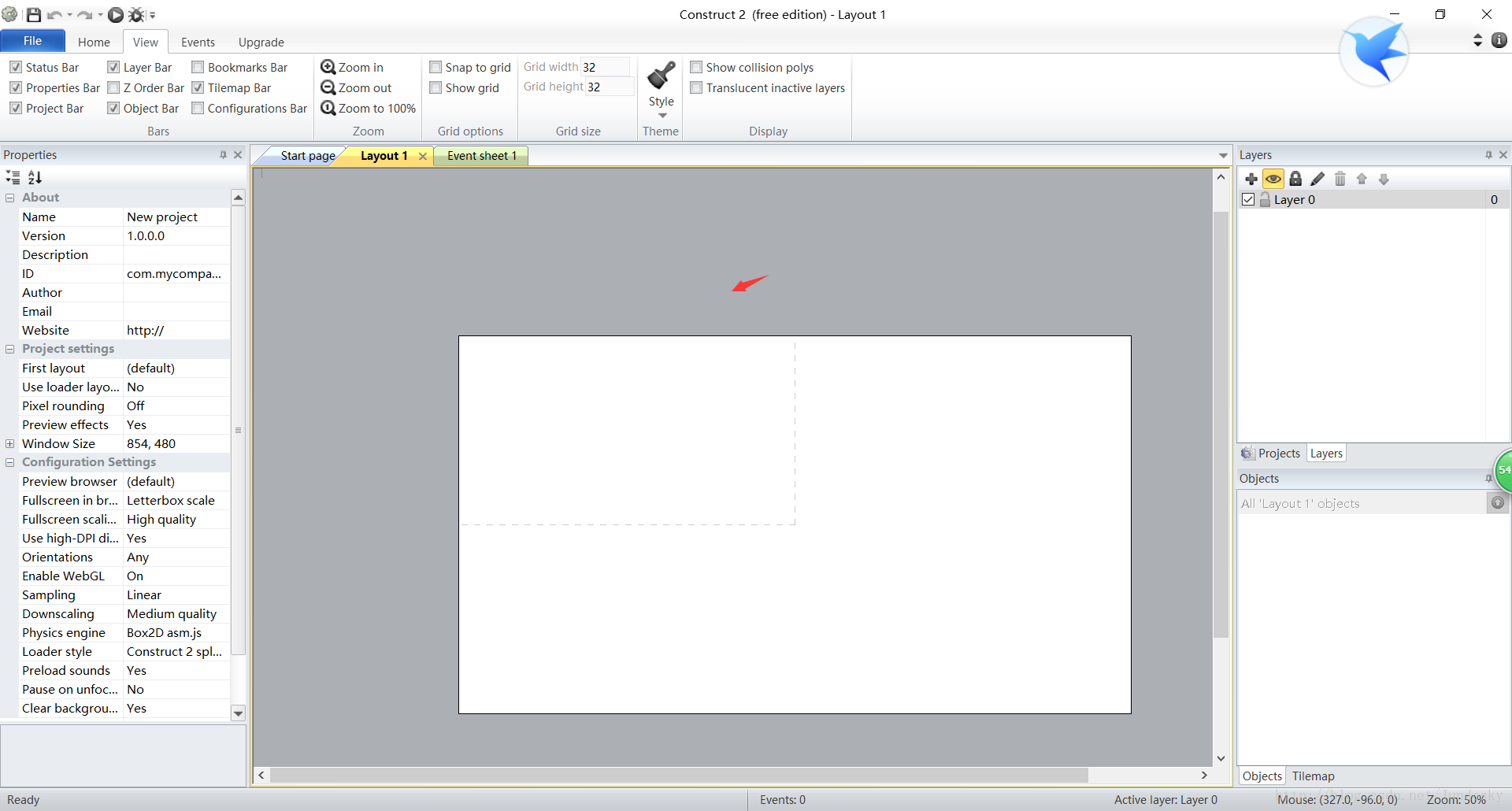Open the undo history dropdown arrow
This screenshot has width=1512, height=811.
click(x=69, y=15)
